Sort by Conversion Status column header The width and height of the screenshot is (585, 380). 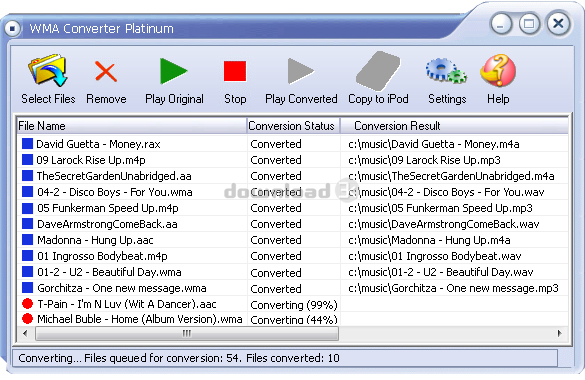click(x=293, y=126)
